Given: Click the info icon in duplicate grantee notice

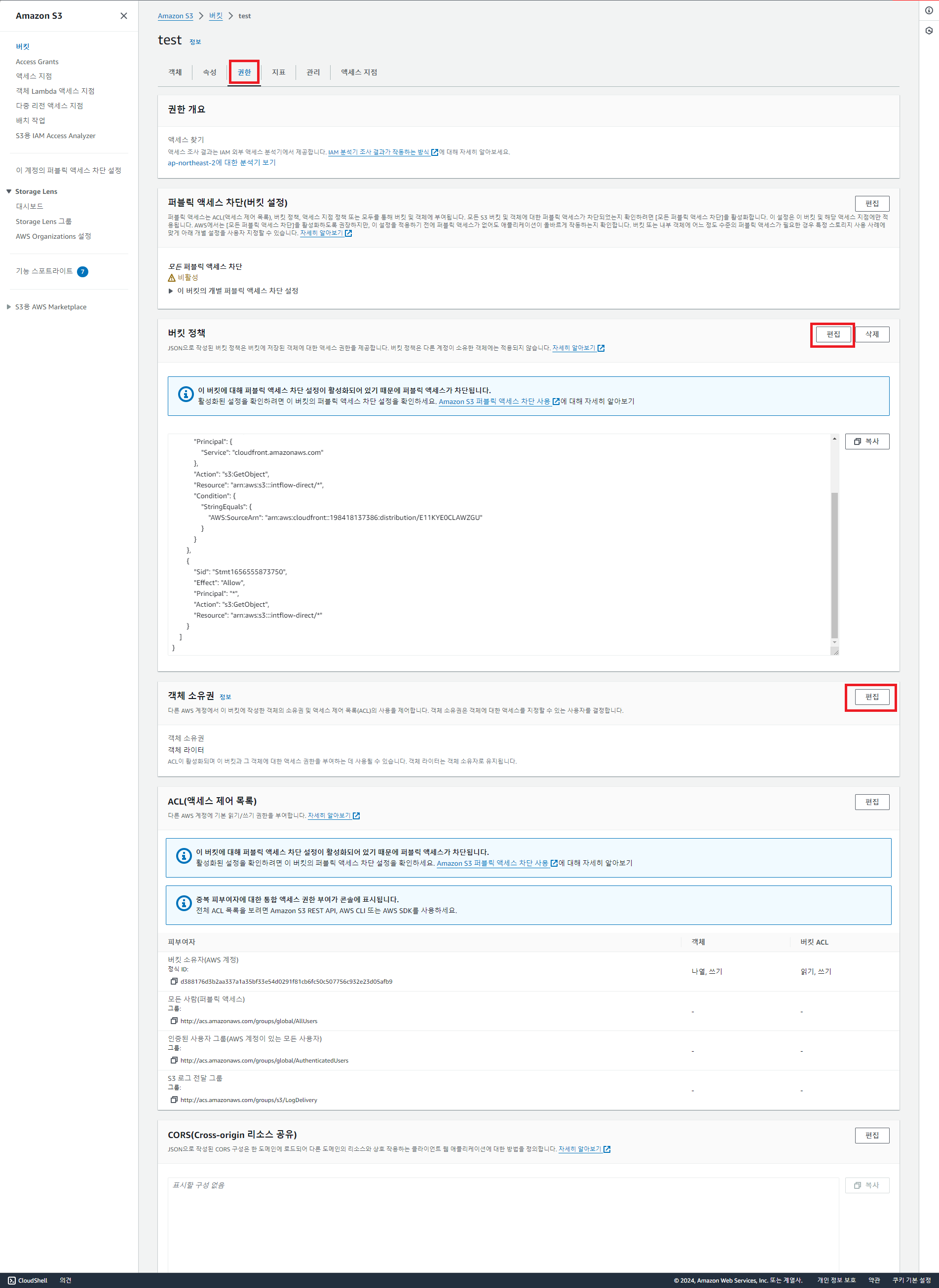Looking at the screenshot, I should [x=184, y=903].
